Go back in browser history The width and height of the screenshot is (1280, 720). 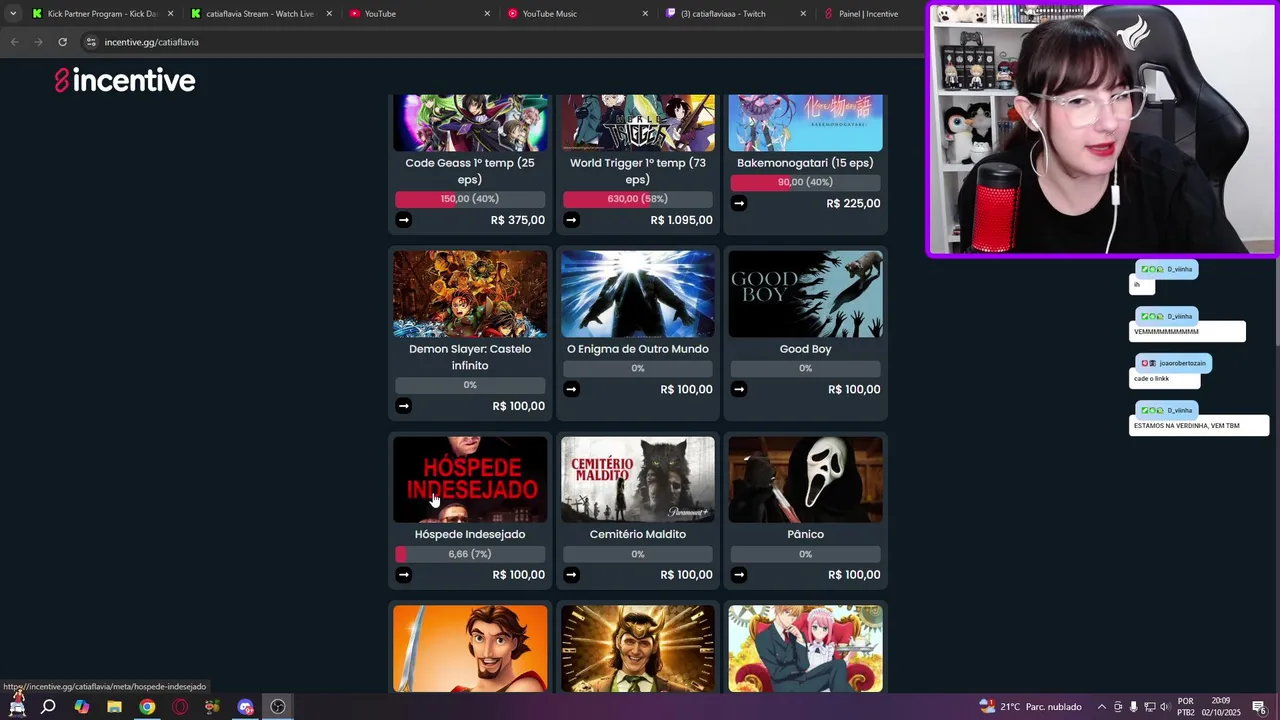click(14, 42)
